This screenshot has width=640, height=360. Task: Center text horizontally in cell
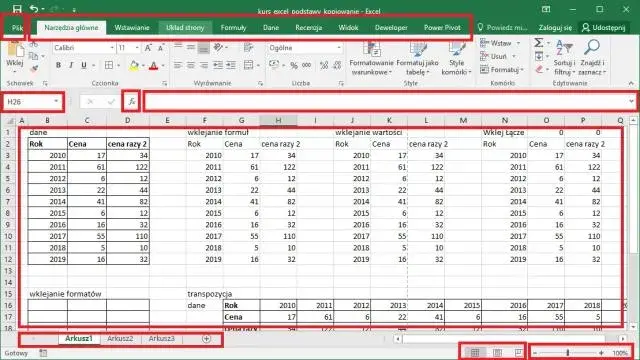click(x=191, y=65)
